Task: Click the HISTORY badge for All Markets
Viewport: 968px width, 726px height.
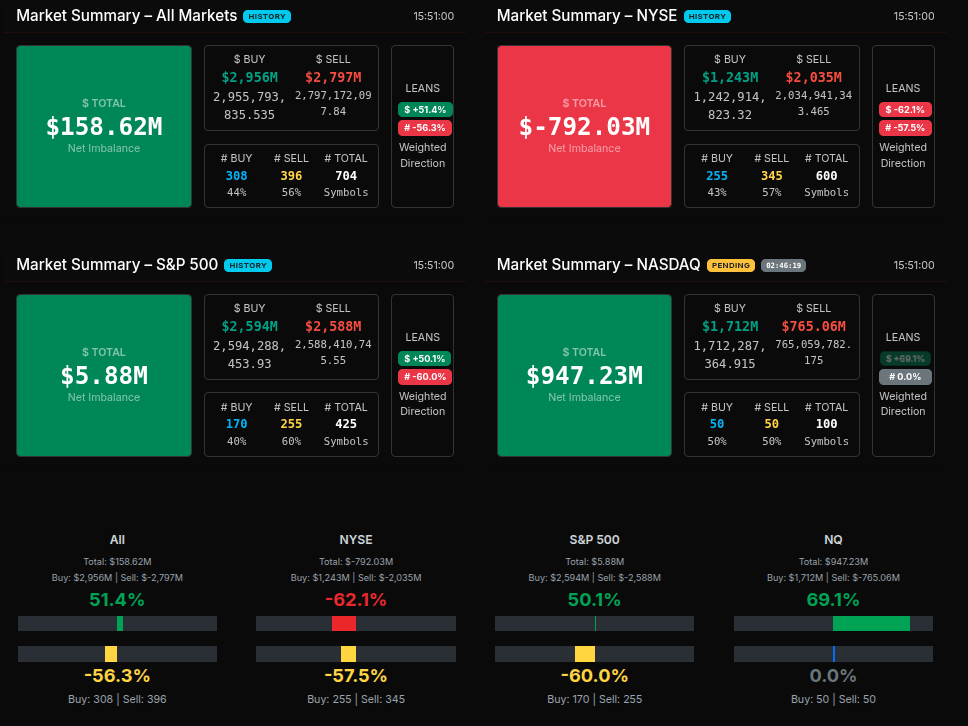Action: point(267,17)
